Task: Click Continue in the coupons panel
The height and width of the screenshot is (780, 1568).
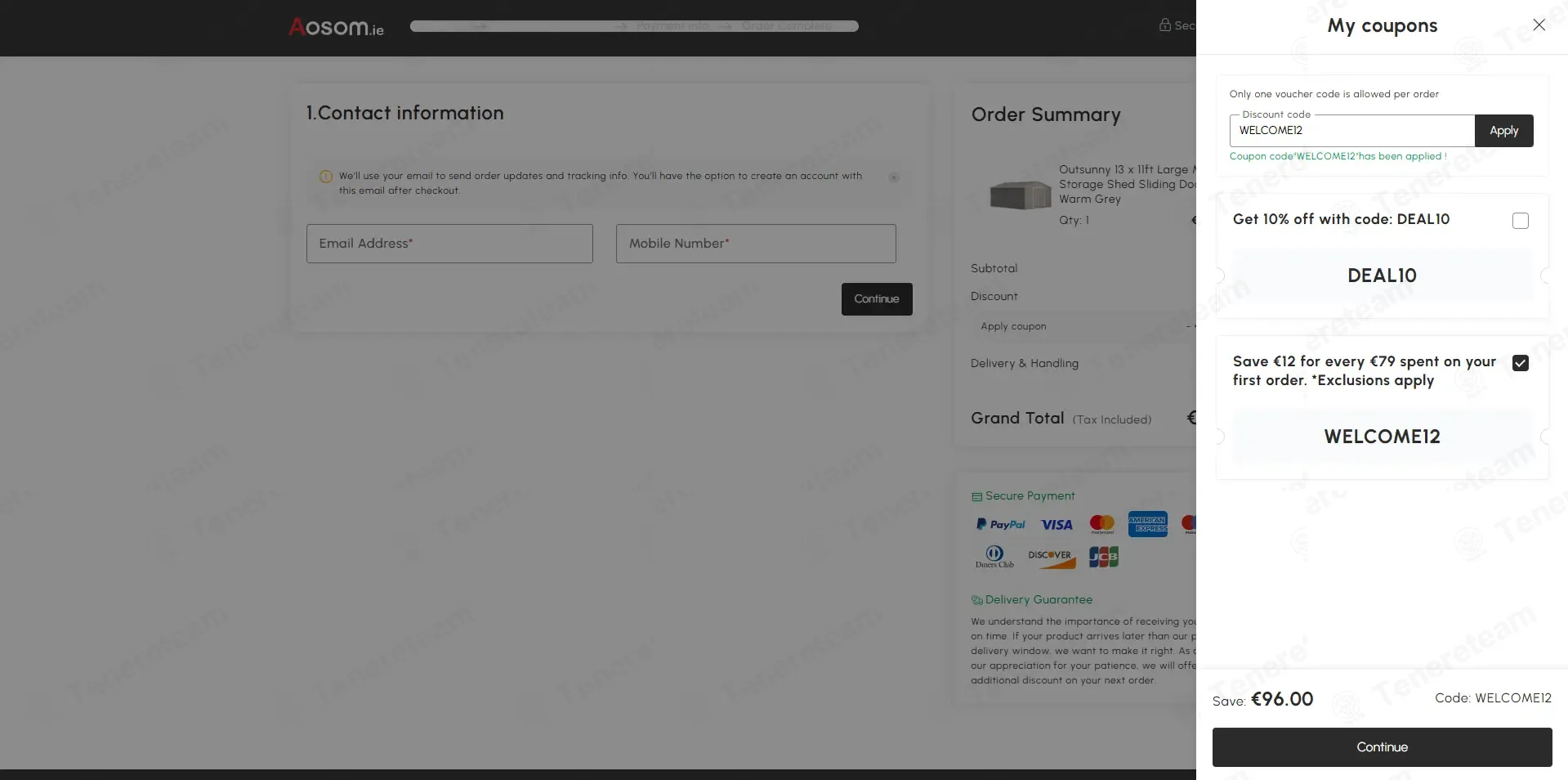Action: [x=1382, y=747]
